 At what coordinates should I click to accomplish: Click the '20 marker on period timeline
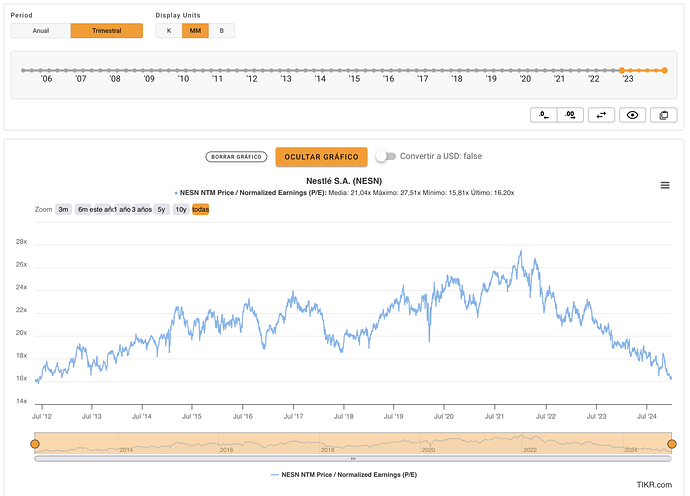[x=525, y=79]
